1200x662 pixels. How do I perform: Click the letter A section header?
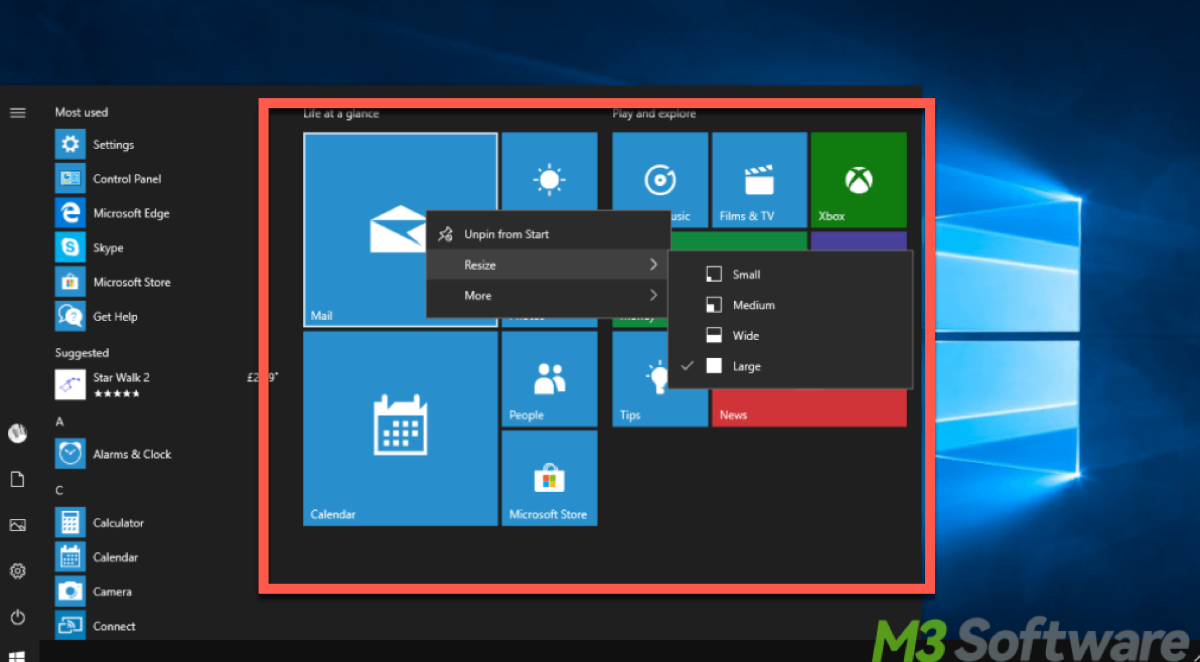[59, 422]
